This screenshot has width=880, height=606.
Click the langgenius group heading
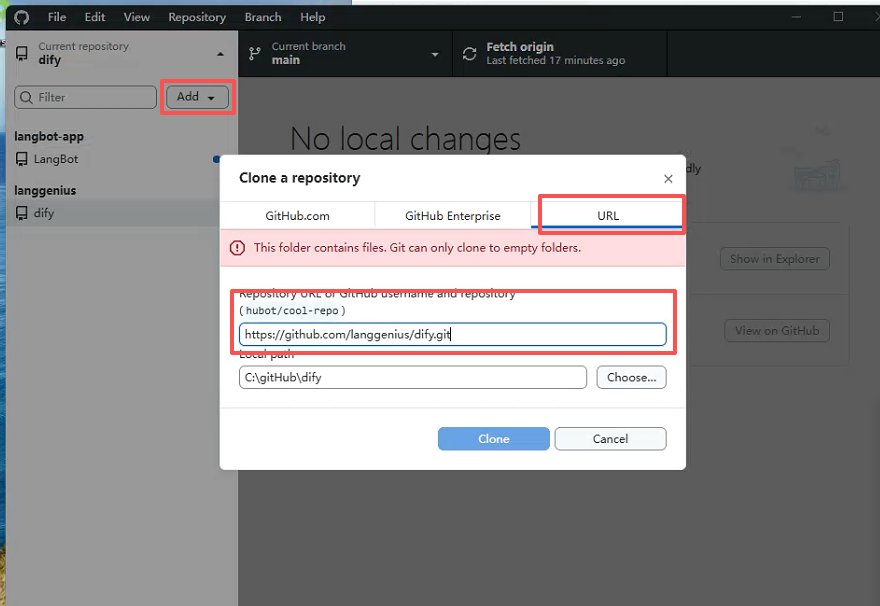coord(45,190)
